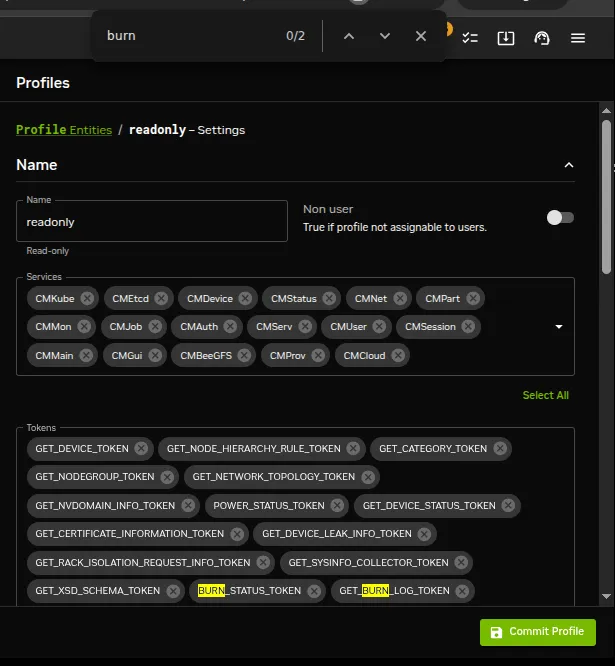Remove CMStatus service chip
615x666 pixels.
pyautogui.click(x=329, y=298)
